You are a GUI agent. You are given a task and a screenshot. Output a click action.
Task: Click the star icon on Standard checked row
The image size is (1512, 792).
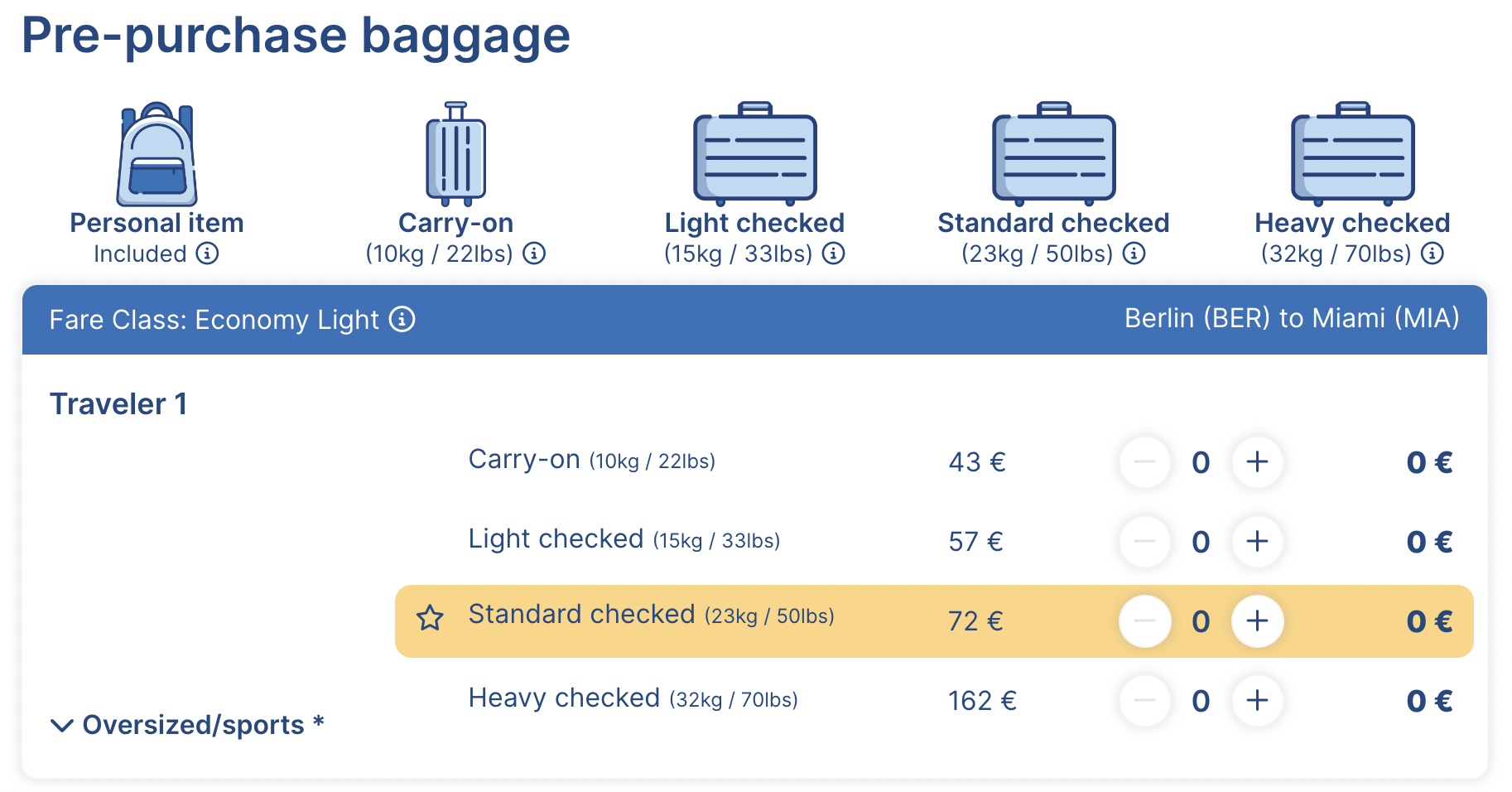coord(430,618)
